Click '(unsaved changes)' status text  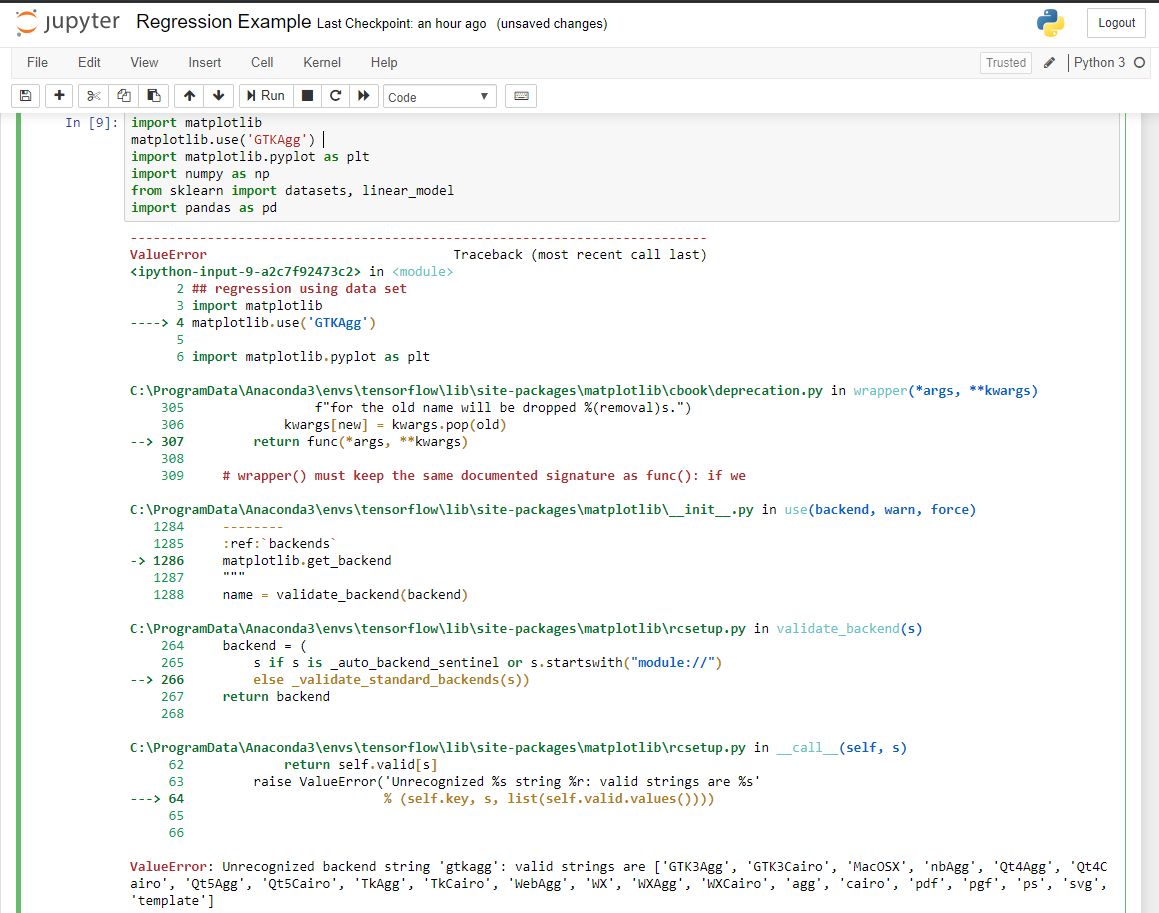[x=552, y=24]
